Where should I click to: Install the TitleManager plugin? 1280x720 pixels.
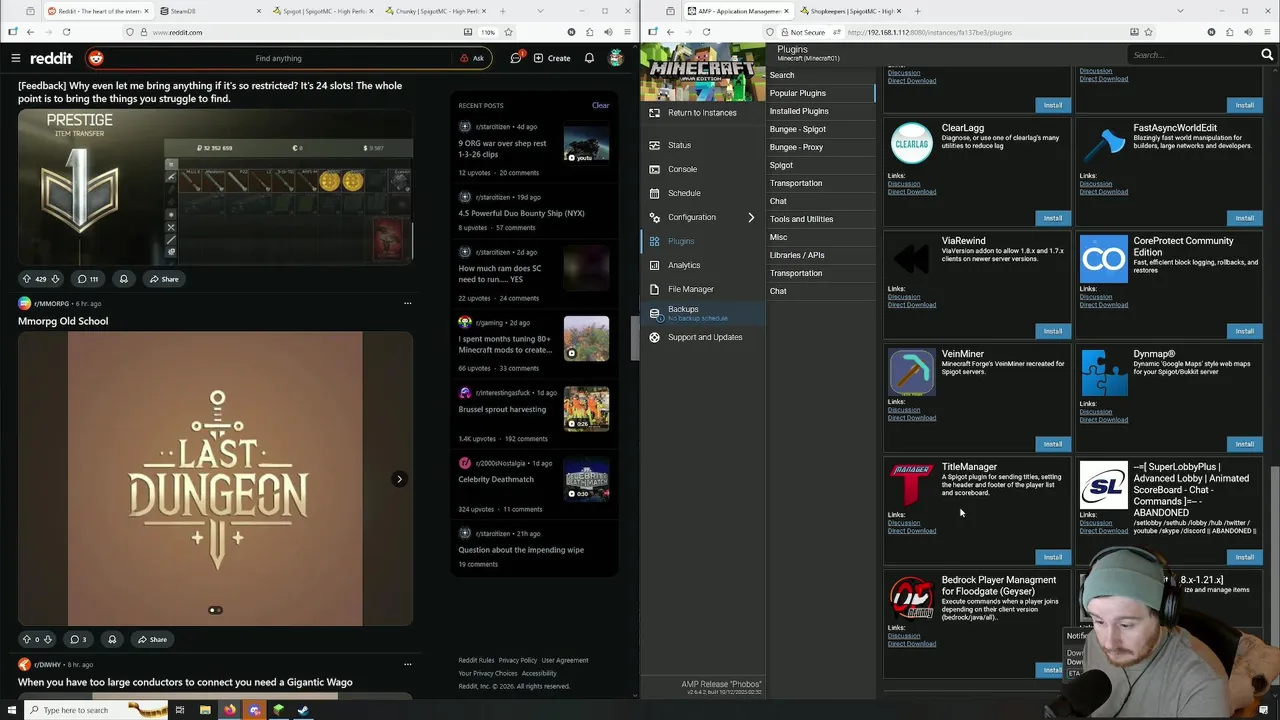[1053, 557]
